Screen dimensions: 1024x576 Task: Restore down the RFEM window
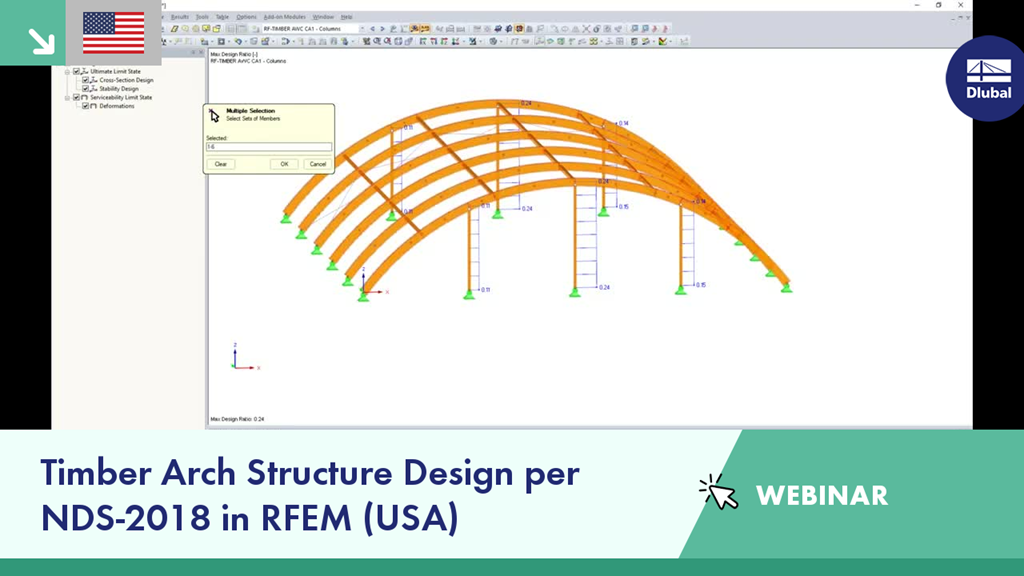938,5
